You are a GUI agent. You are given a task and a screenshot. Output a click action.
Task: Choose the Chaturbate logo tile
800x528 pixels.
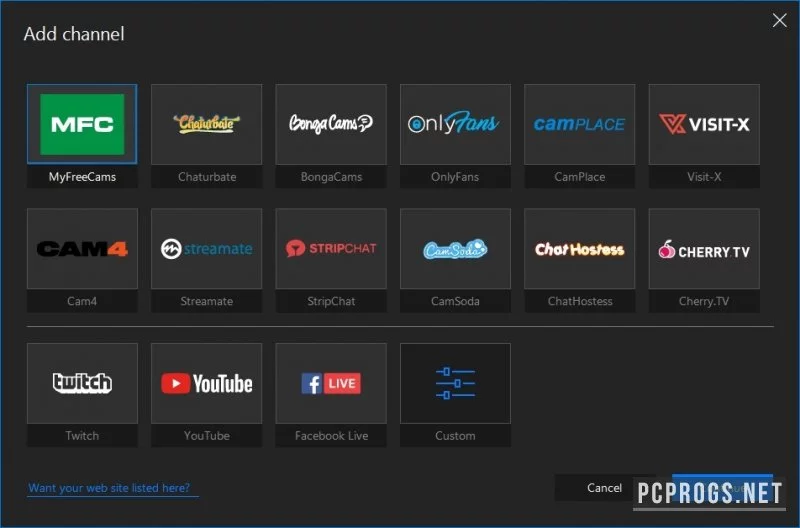[x=207, y=124]
